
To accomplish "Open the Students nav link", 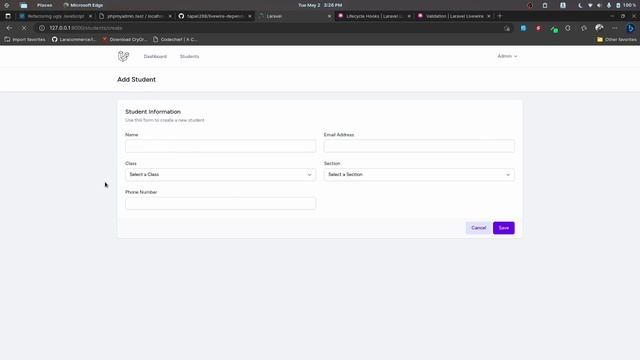I will tap(189, 56).
